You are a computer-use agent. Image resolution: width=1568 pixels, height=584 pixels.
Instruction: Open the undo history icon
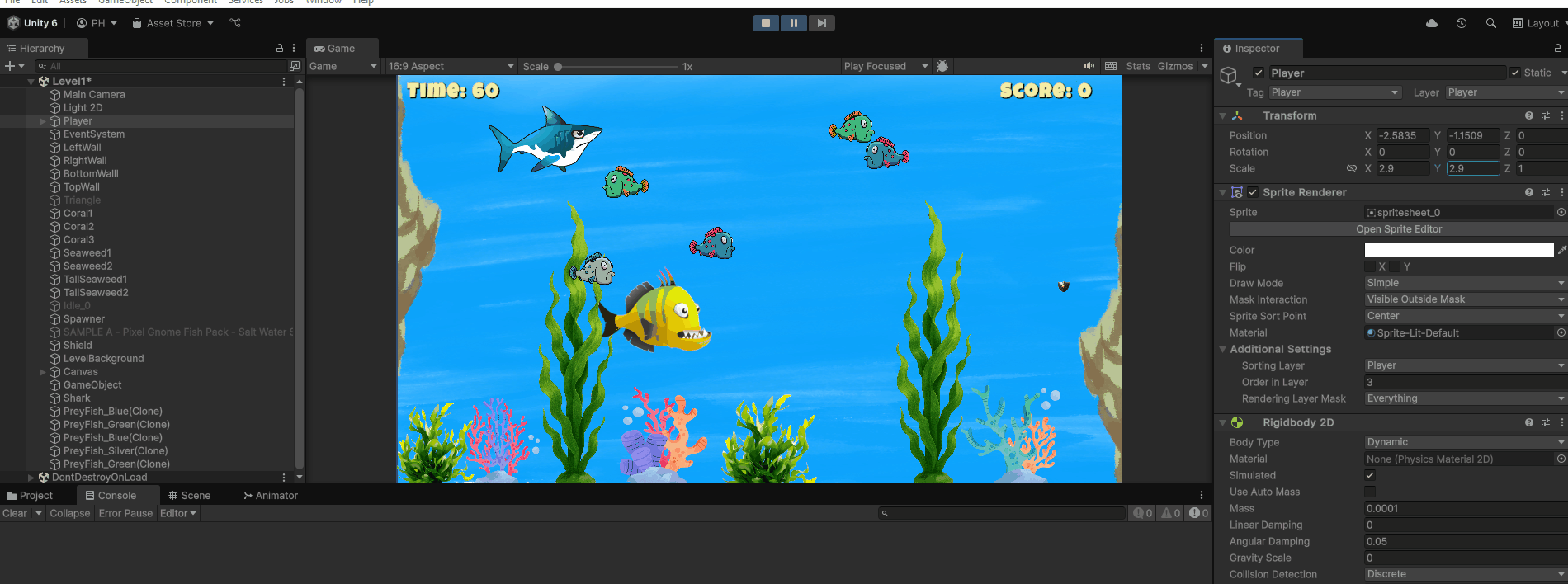click(1462, 23)
